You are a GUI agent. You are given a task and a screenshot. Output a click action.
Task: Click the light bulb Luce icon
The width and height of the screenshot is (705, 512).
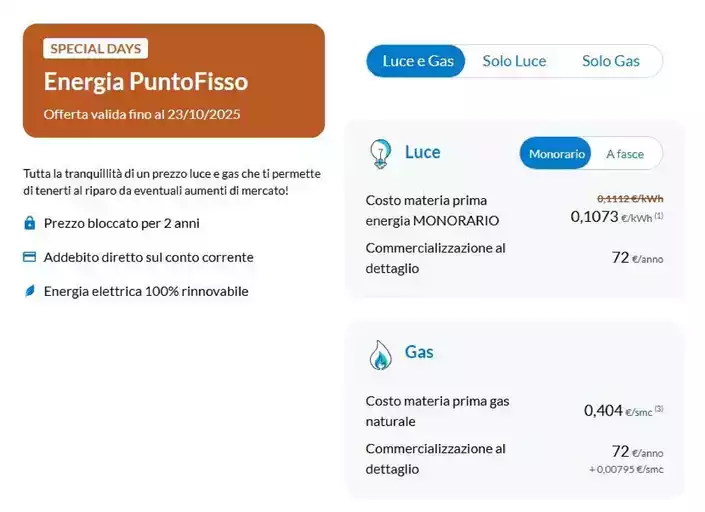381,153
